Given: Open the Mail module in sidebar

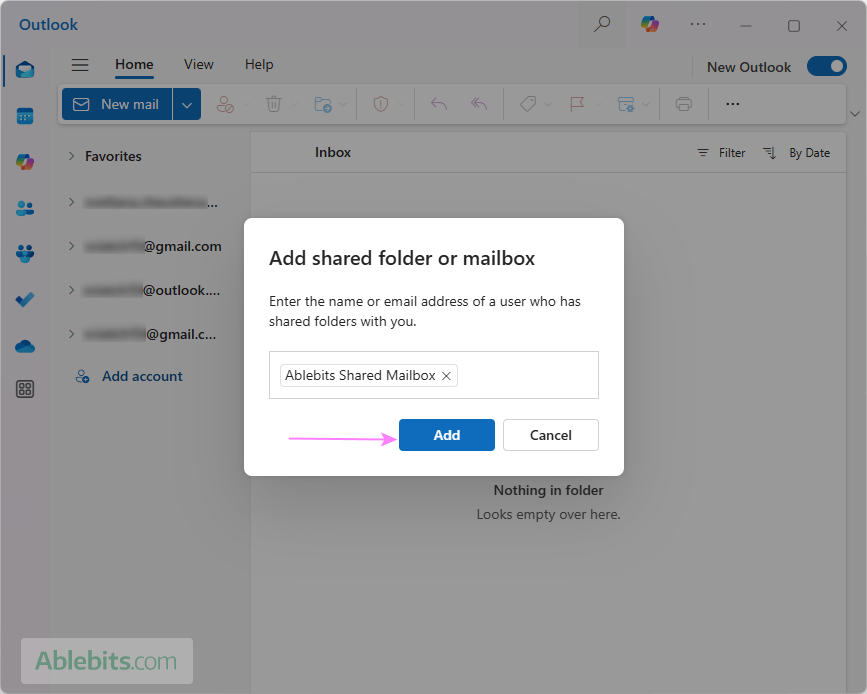Looking at the screenshot, I should [25, 70].
